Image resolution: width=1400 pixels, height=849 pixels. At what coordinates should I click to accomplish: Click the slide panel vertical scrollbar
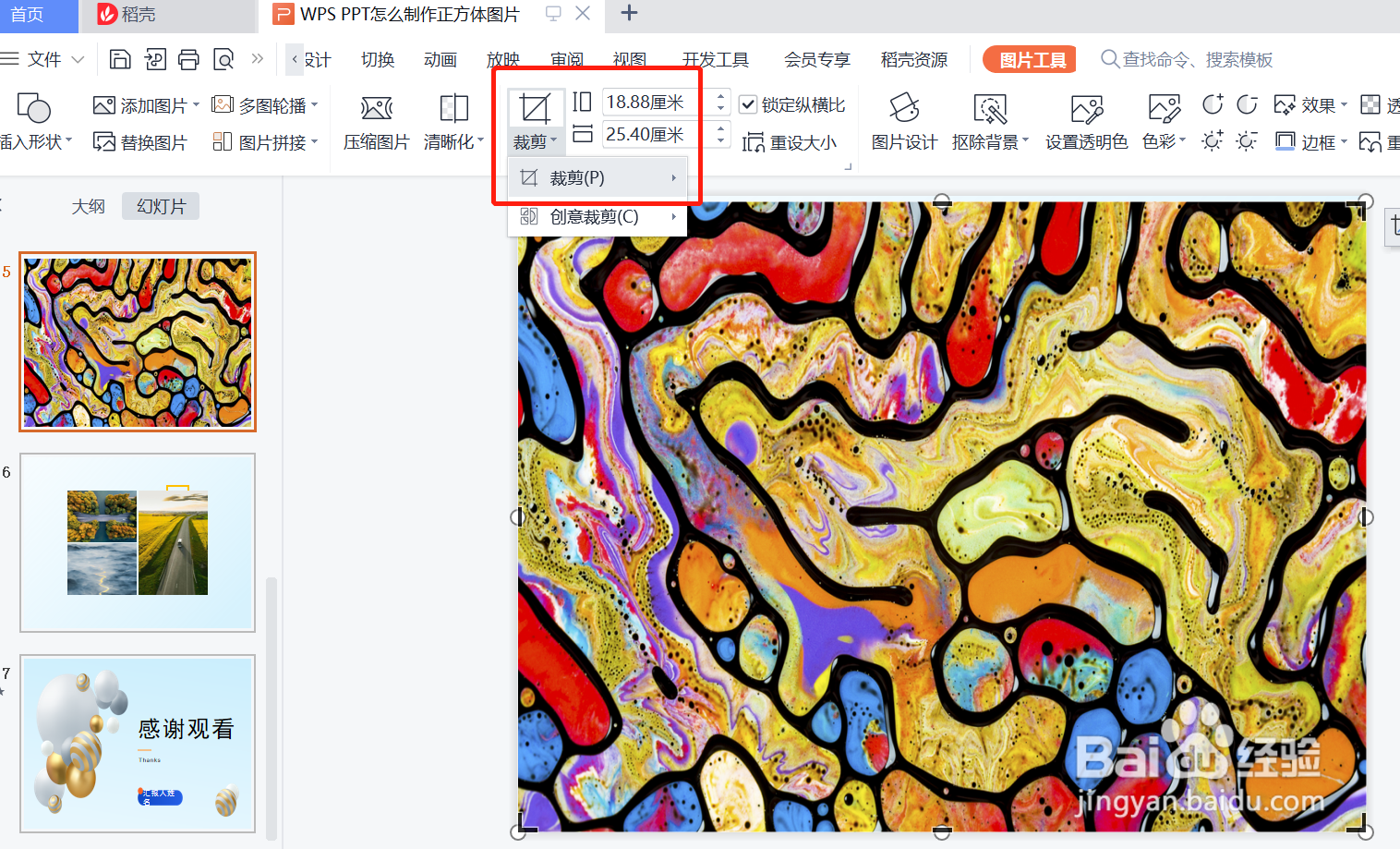tap(272, 707)
